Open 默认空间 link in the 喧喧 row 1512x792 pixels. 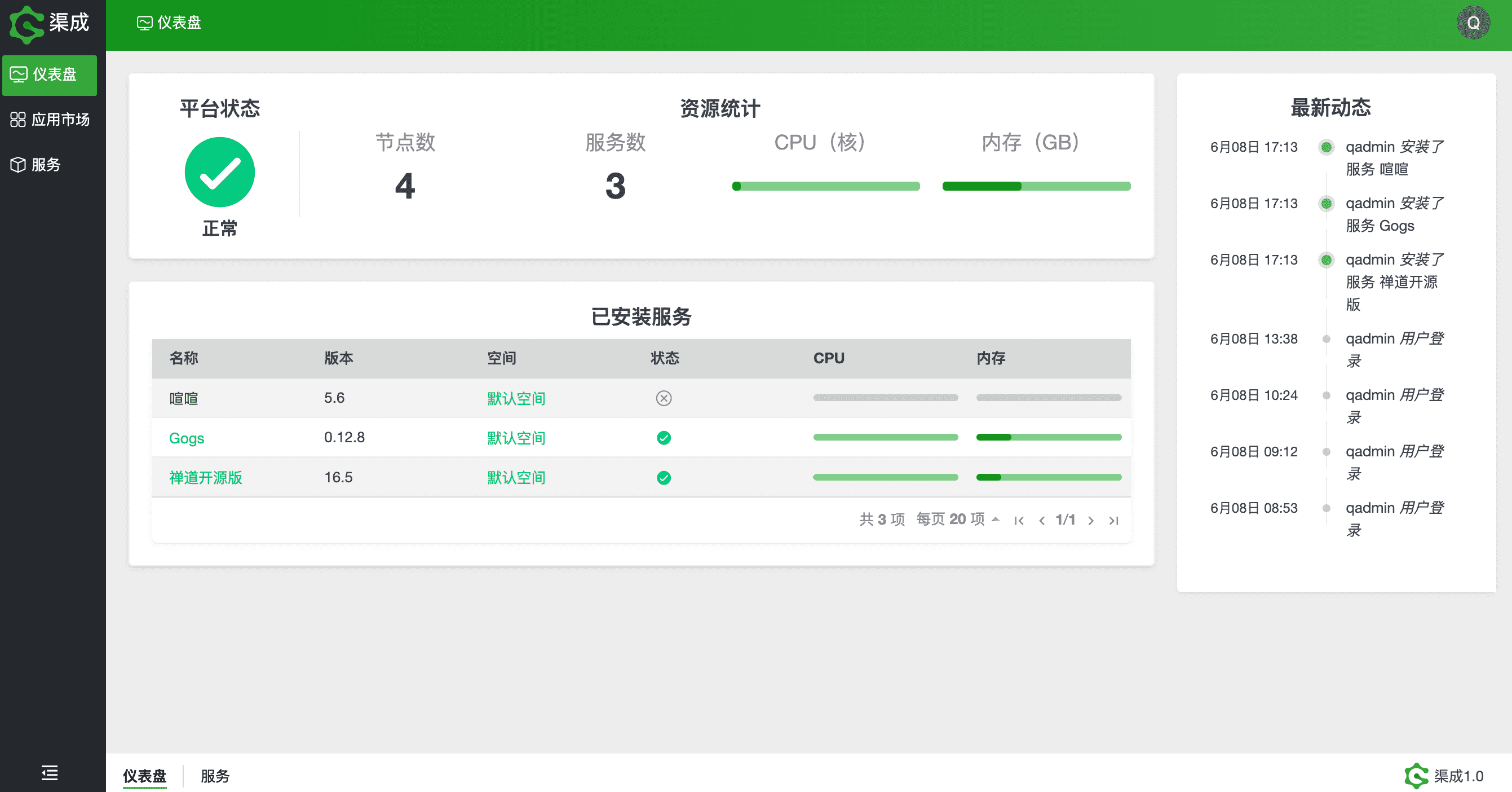tap(516, 398)
